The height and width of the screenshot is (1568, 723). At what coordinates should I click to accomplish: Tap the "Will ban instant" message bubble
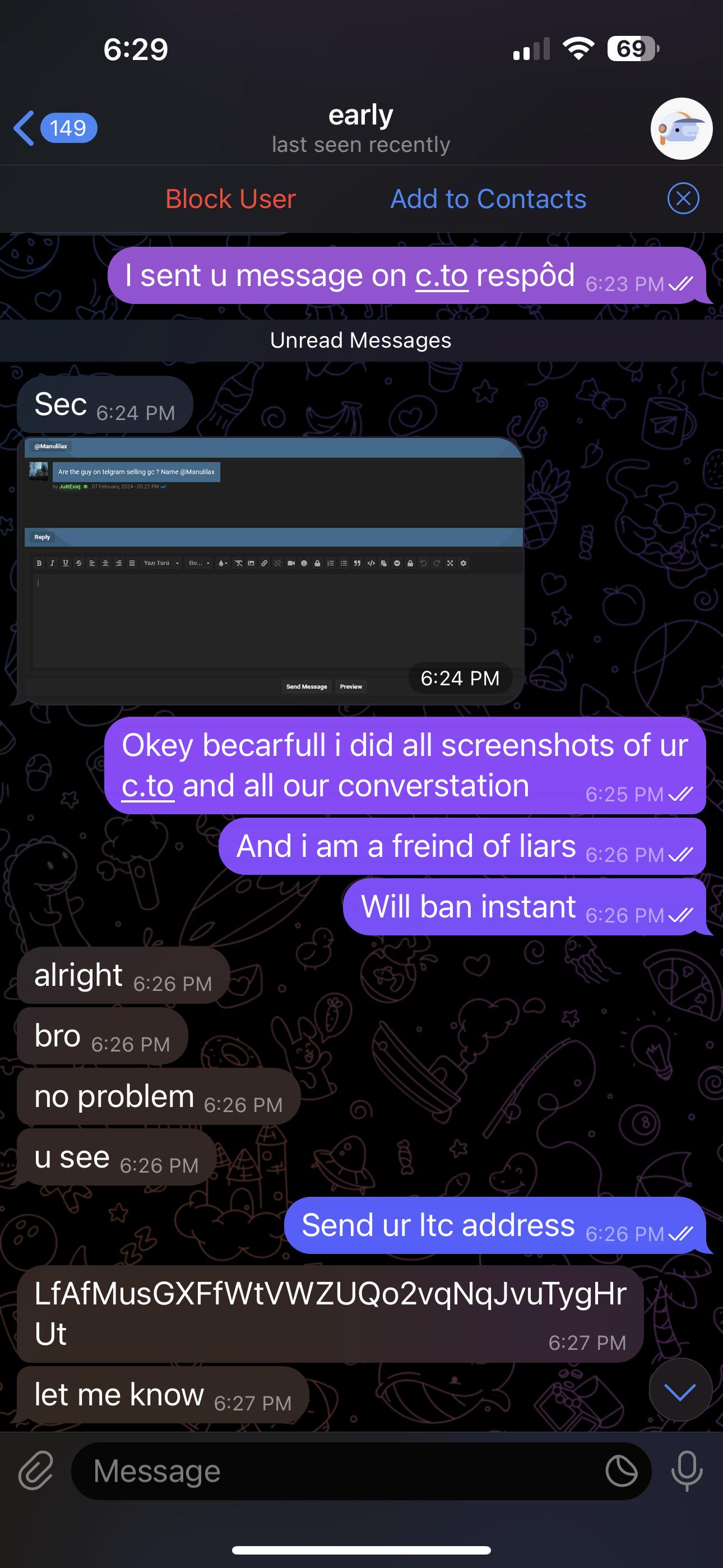pos(525,907)
